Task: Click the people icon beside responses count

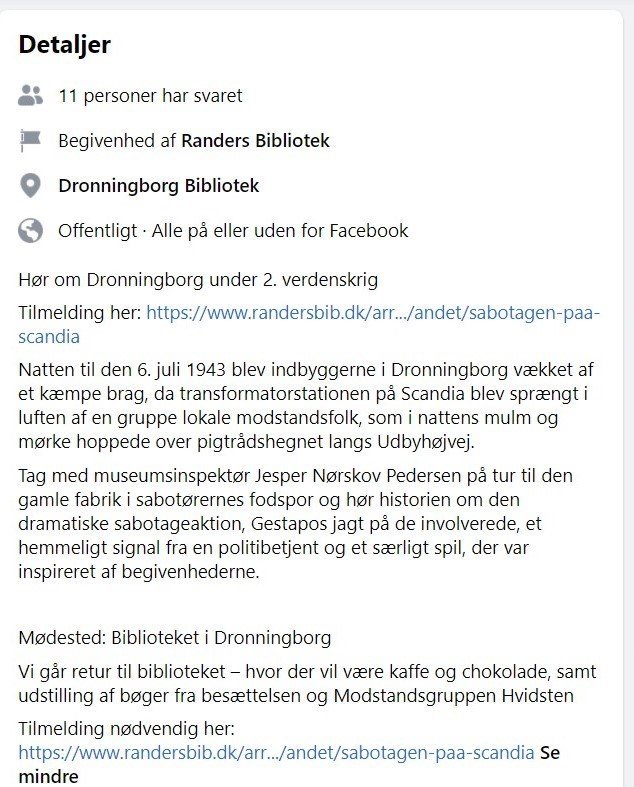Action: (x=30, y=95)
